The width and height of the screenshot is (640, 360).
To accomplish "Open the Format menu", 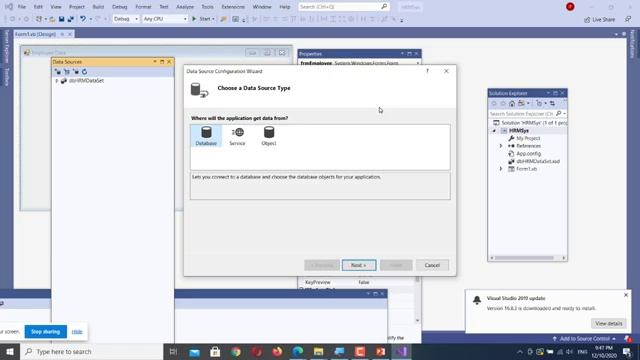I will [143, 7].
